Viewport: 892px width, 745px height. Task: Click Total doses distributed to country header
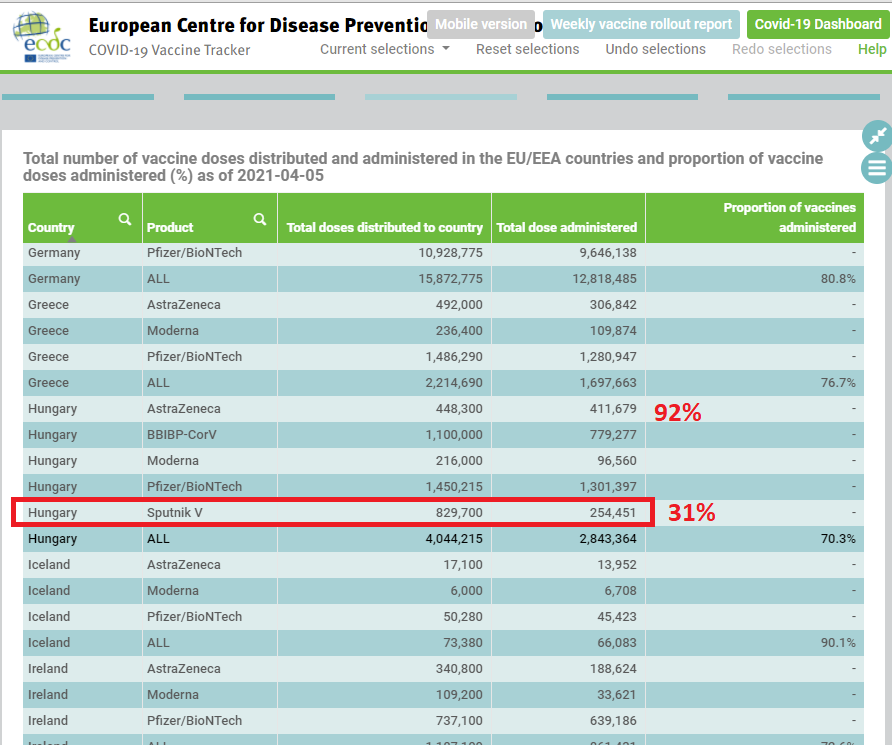pyautogui.click(x=385, y=227)
